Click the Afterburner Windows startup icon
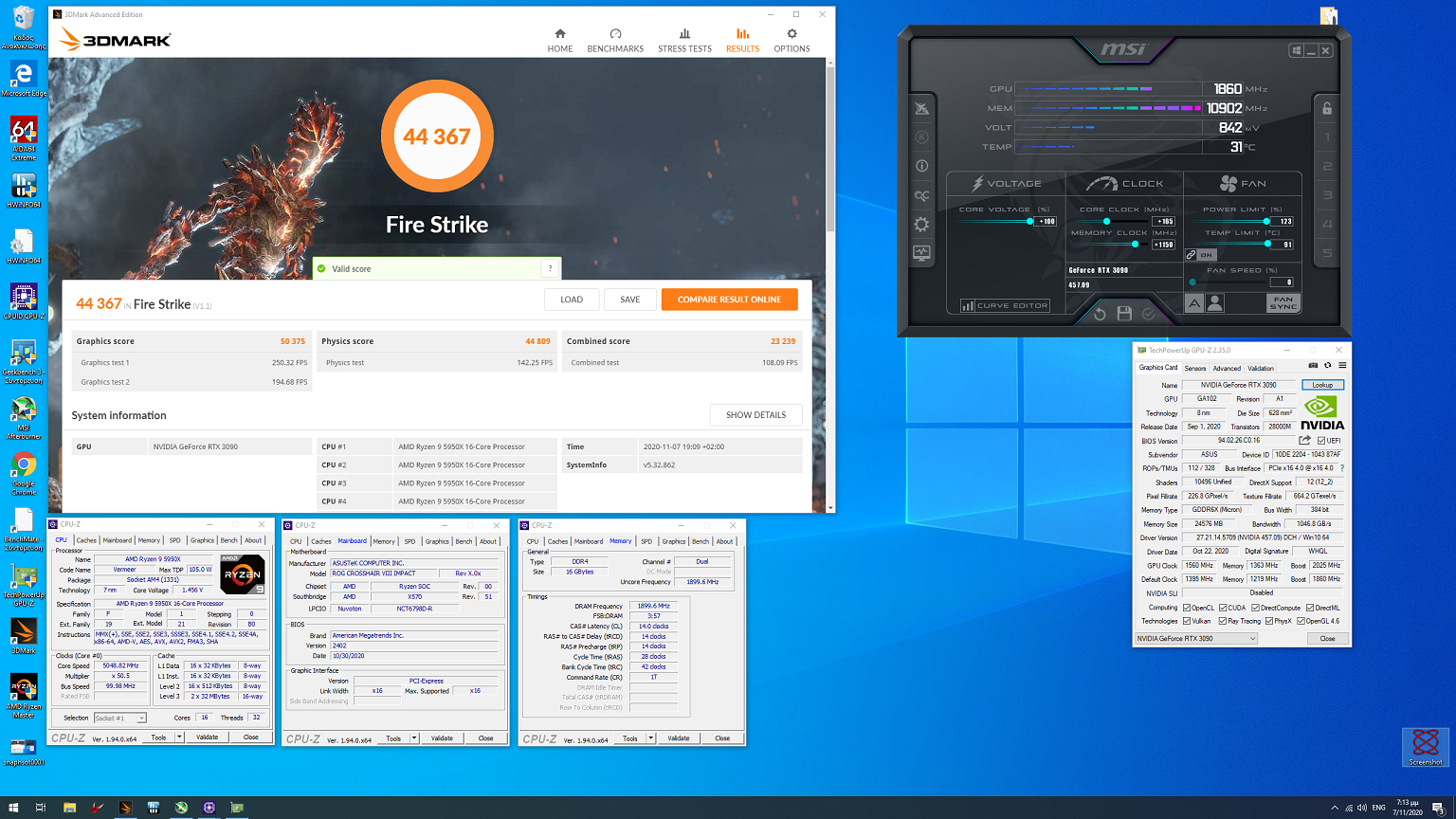Image resolution: width=1456 pixels, height=819 pixels. tap(1296, 50)
